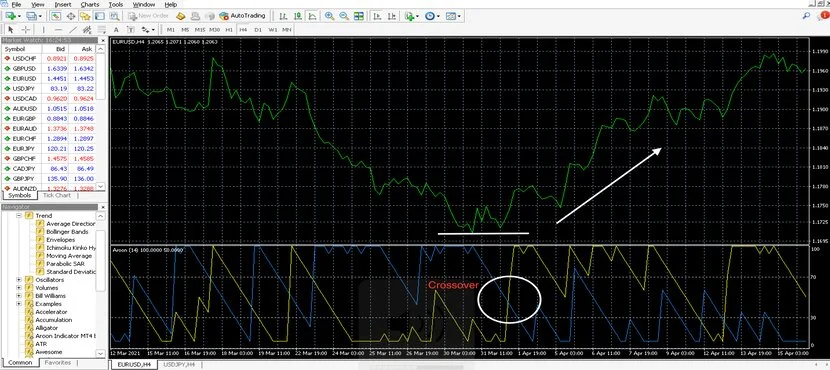830x370 pixels.
Task: Select USDJPY row in Market Watch
Action: coord(49,88)
